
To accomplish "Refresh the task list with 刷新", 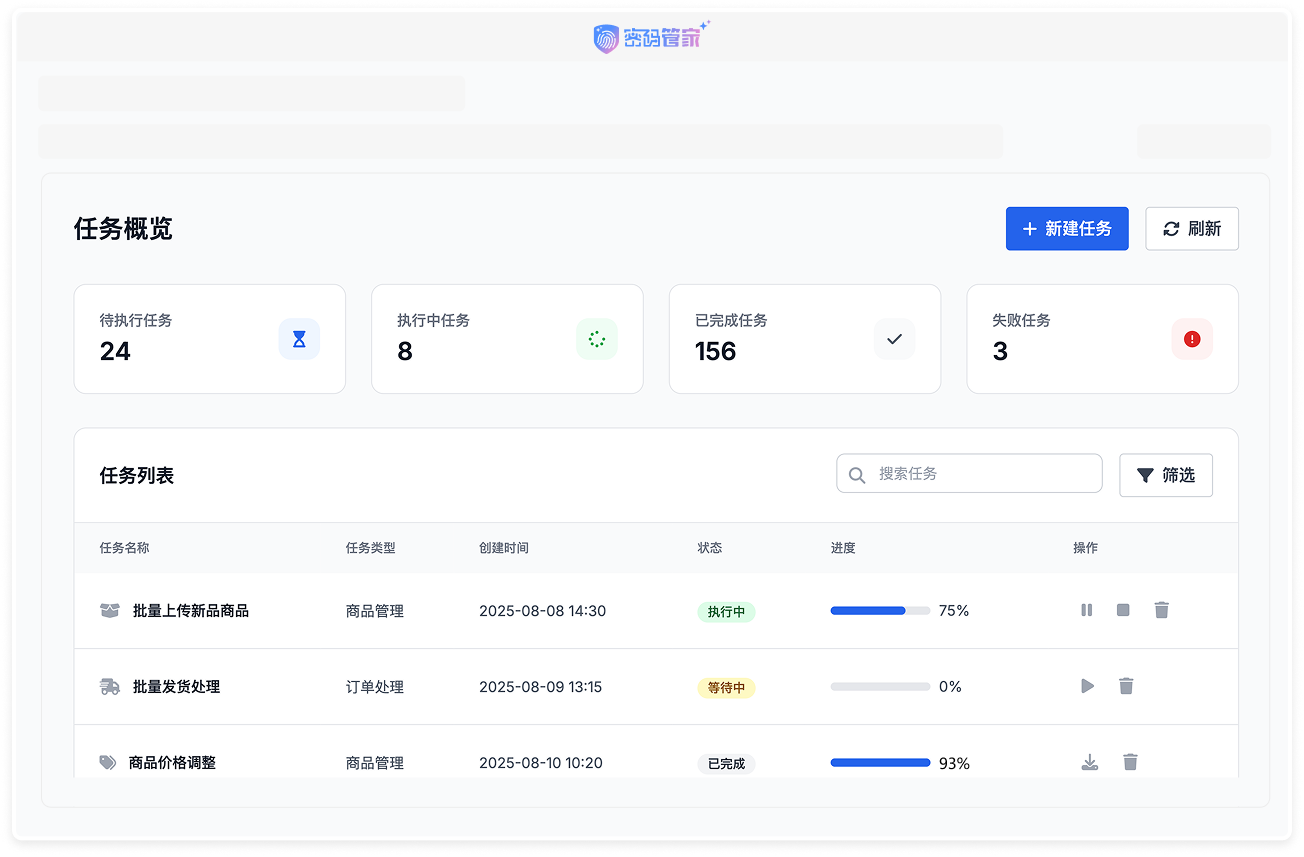I will 1192,229.
